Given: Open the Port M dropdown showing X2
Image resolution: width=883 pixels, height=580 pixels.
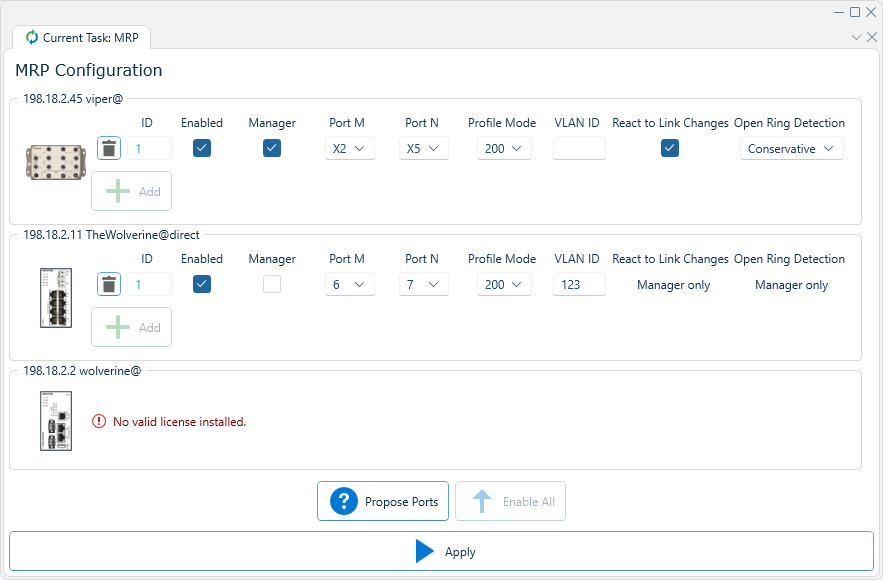Looking at the screenshot, I should (x=349, y=147).
